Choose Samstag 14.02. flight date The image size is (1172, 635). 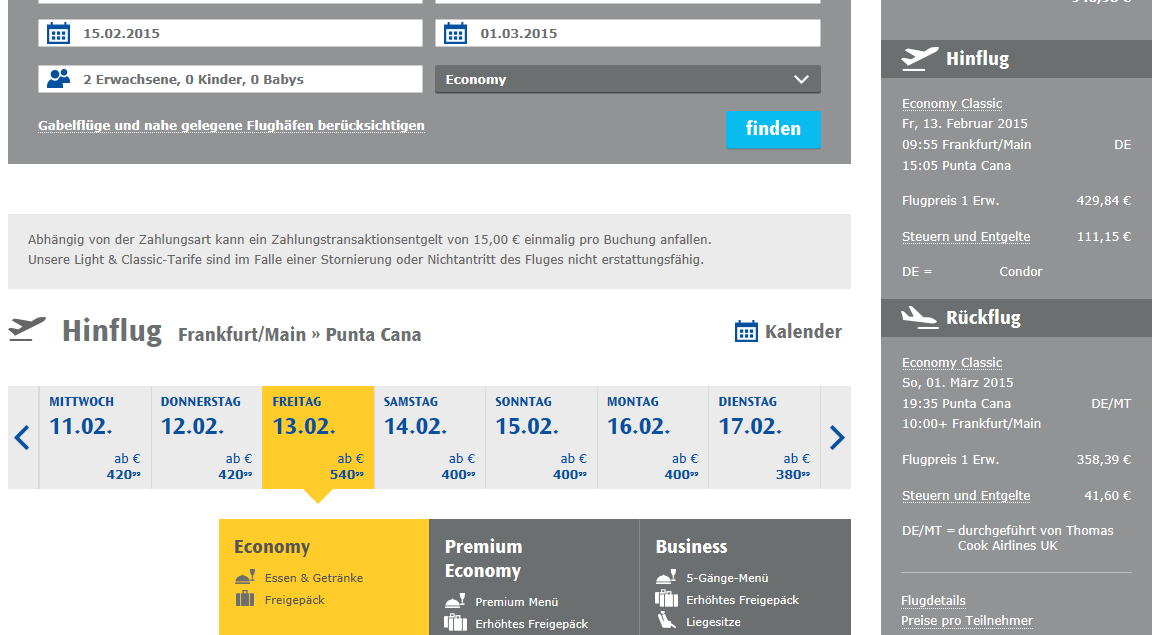[x=429, y=438]
